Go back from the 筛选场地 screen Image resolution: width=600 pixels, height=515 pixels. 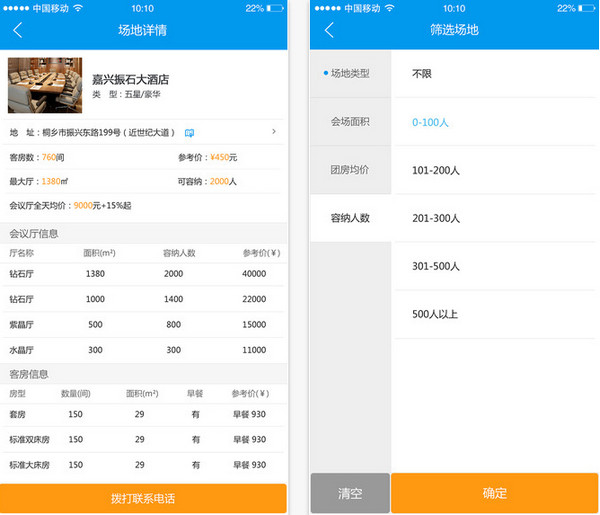coord(329,30)
